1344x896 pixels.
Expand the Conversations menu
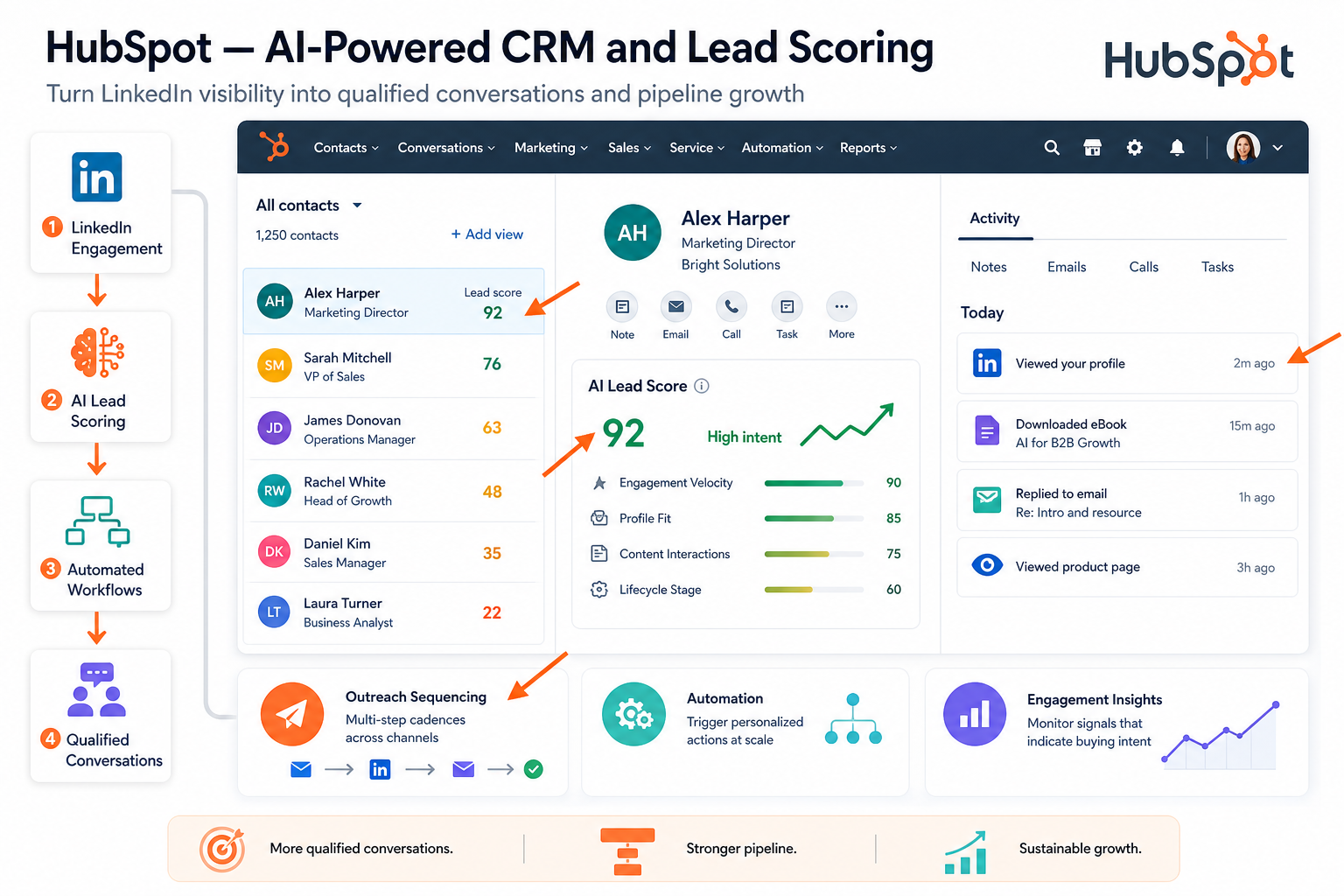tap(446, 148)
